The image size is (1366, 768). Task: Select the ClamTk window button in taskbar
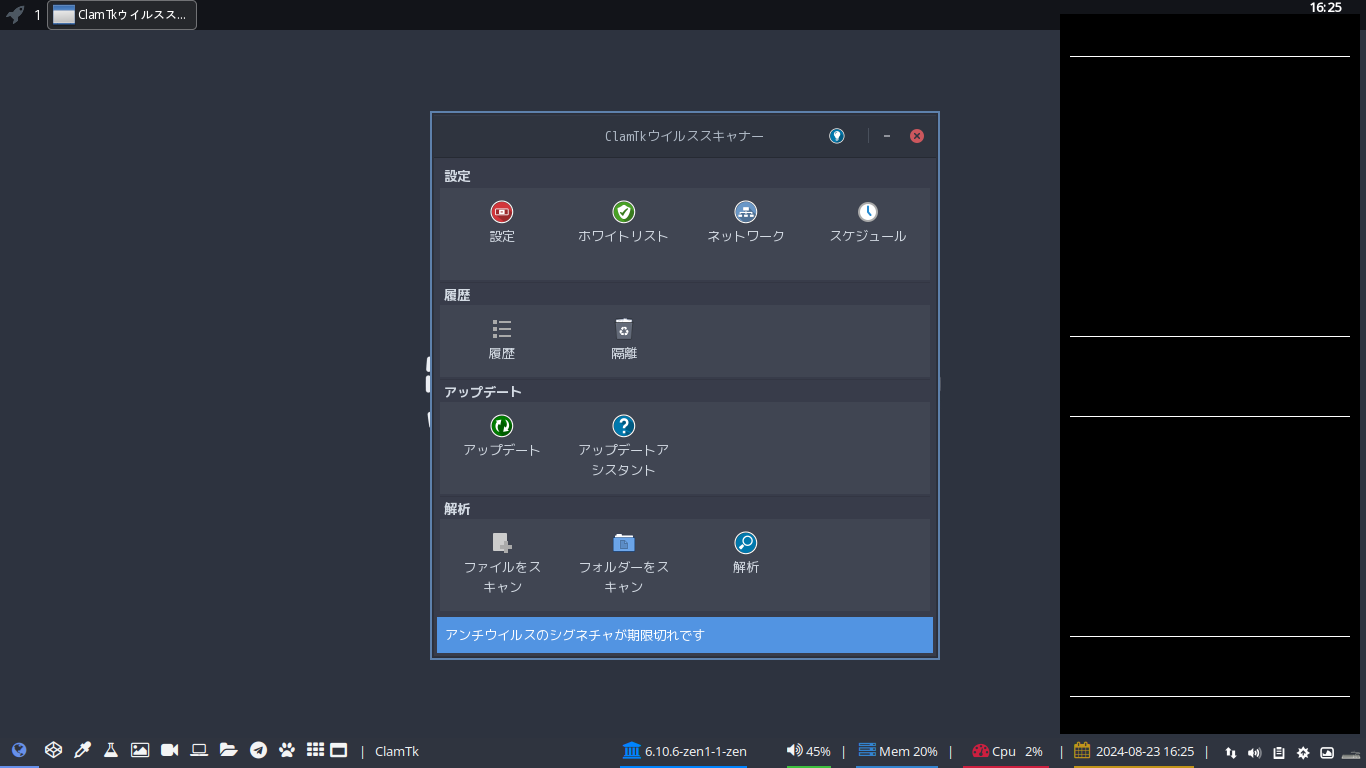click(120, 15)
